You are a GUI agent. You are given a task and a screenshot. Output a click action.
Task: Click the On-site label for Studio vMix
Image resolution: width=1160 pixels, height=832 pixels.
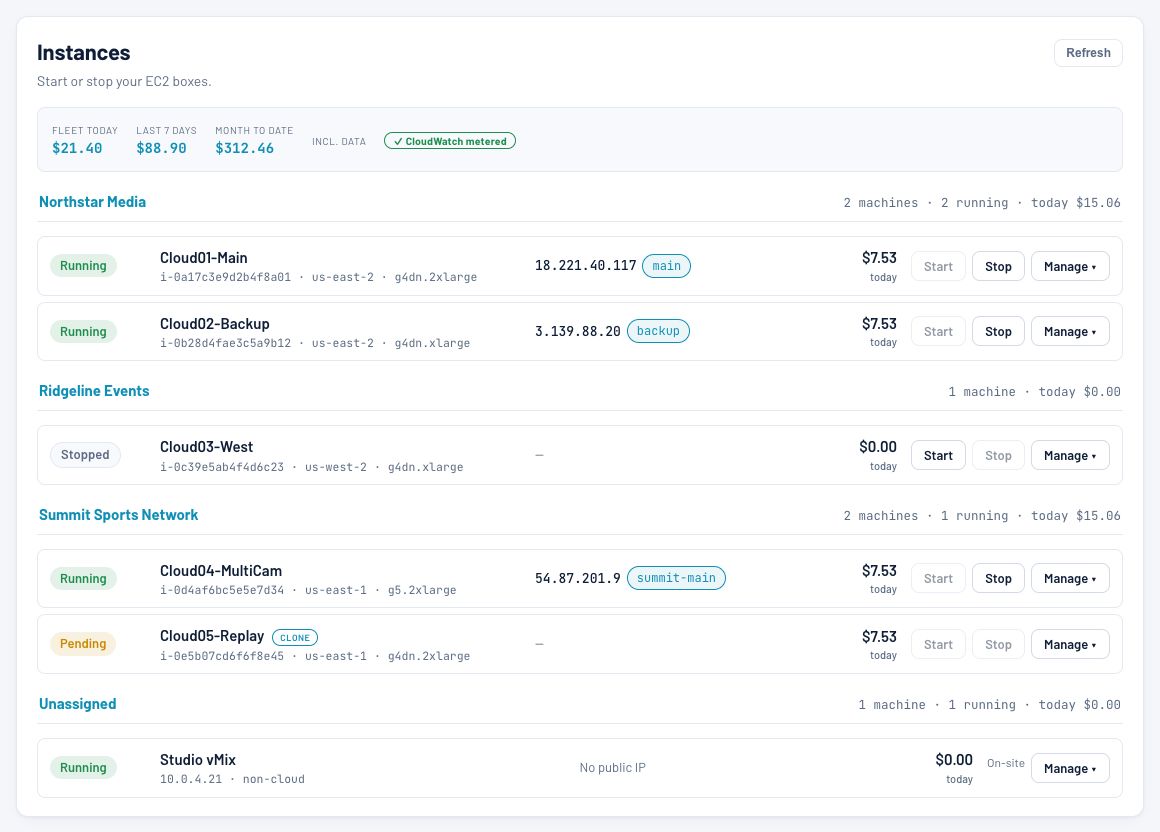coord(1005,763)
